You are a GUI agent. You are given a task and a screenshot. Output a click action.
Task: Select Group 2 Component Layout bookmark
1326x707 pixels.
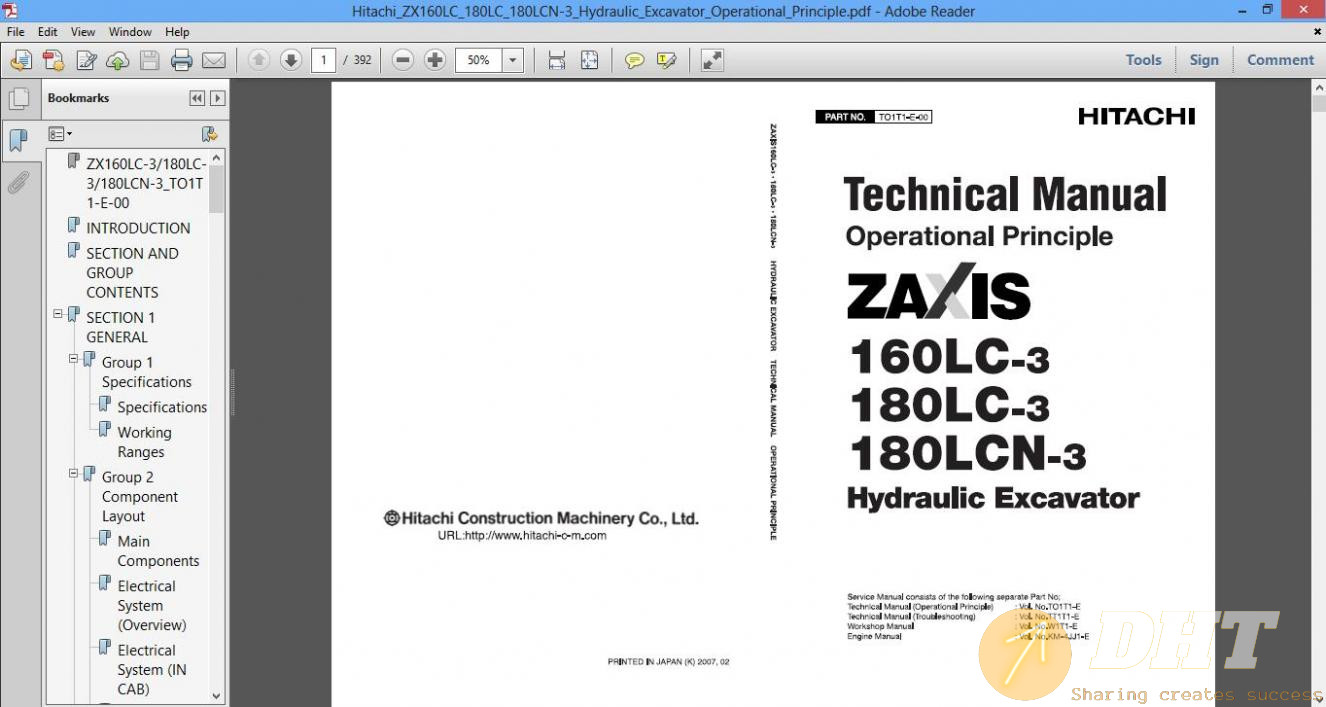tap(140, 496)
